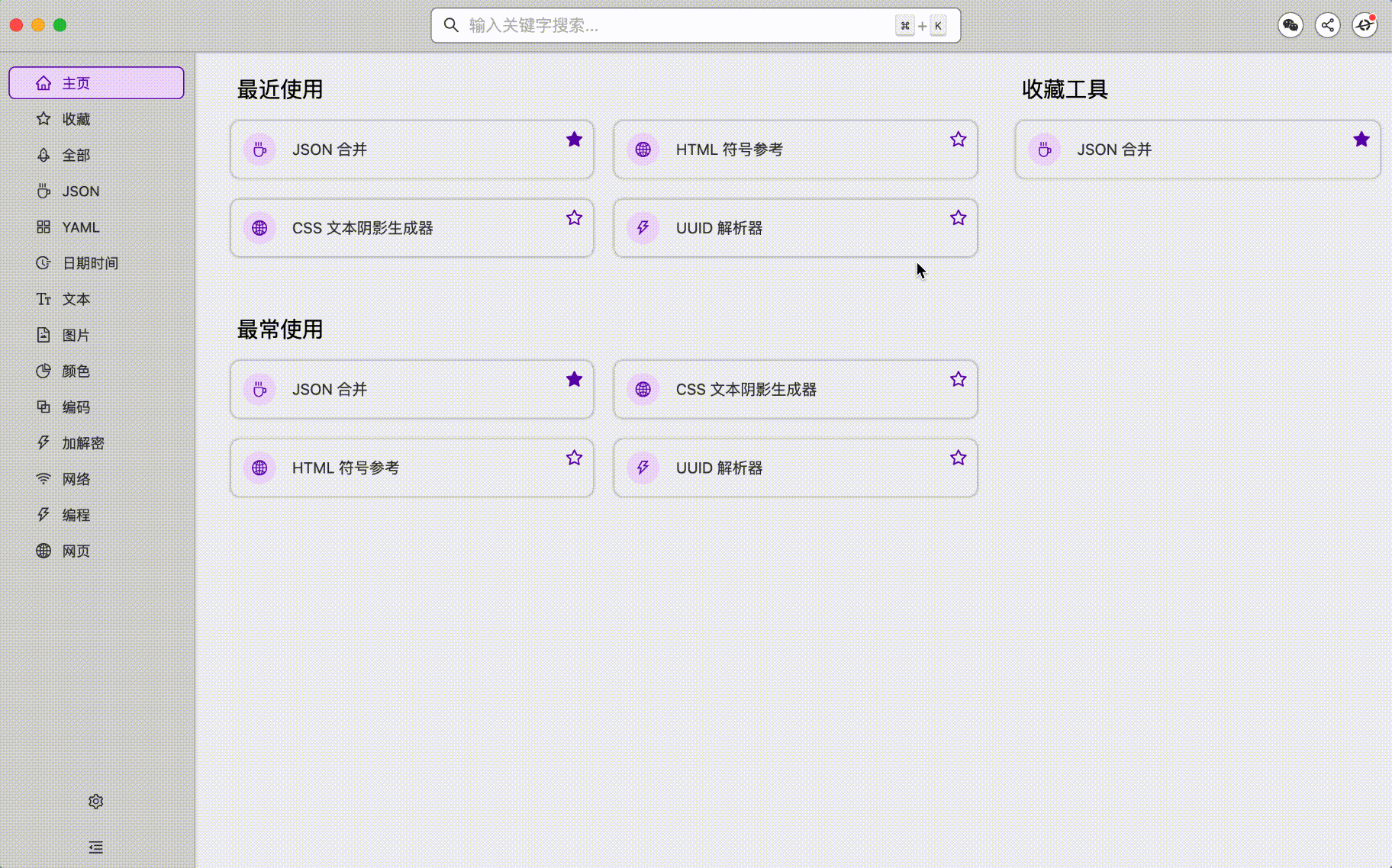Select the 全部 category in sidebar
The height and width of the screenshot is (868, 1392).
click(96, 155)
